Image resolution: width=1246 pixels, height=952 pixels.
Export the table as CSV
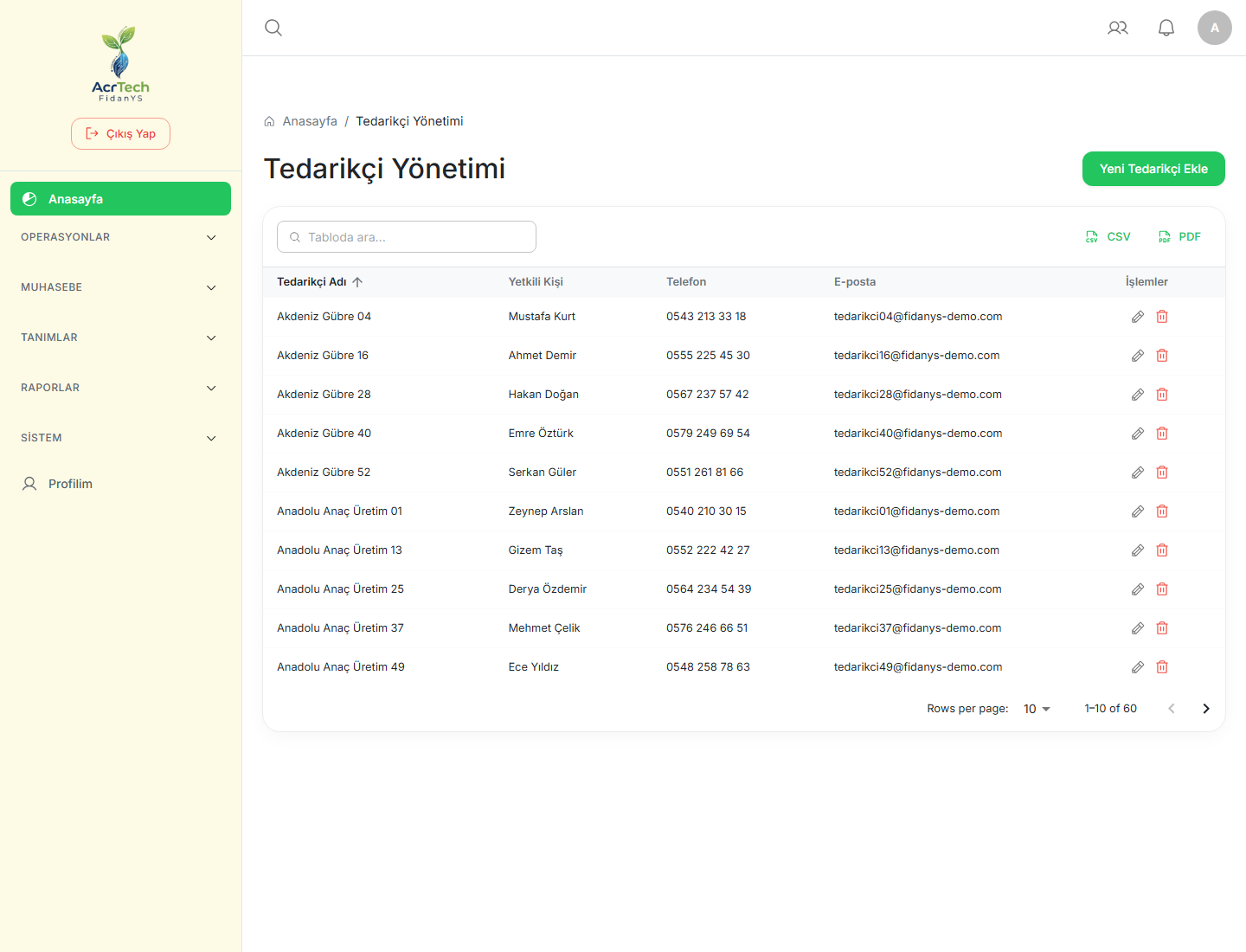[x=1108, y=237]
